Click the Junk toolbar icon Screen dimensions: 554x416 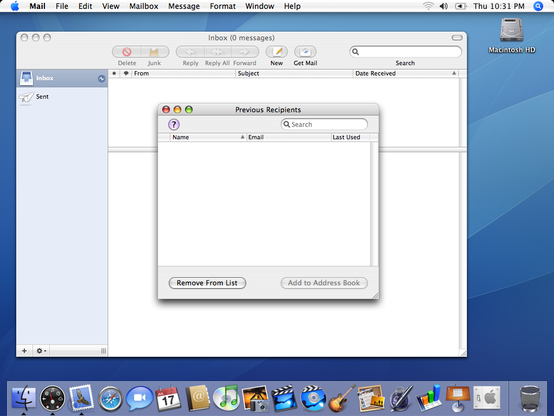pyautogui.click(x=154, y=52)
